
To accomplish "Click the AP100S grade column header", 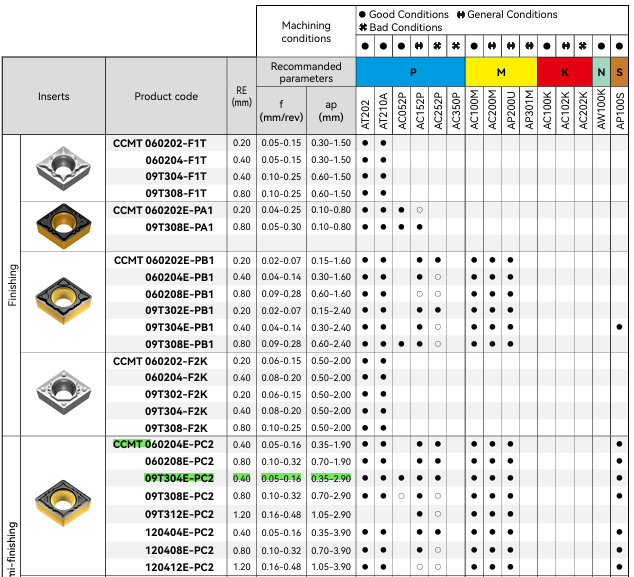I will click(619, 110).
